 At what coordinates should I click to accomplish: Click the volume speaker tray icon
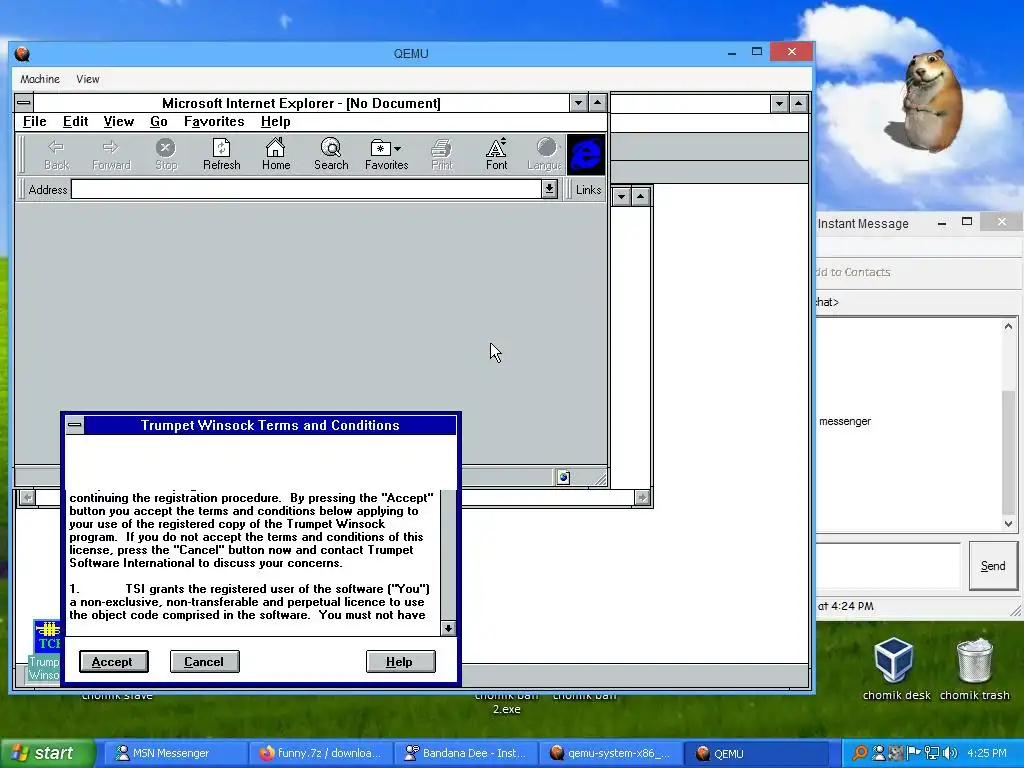point(950,753)
